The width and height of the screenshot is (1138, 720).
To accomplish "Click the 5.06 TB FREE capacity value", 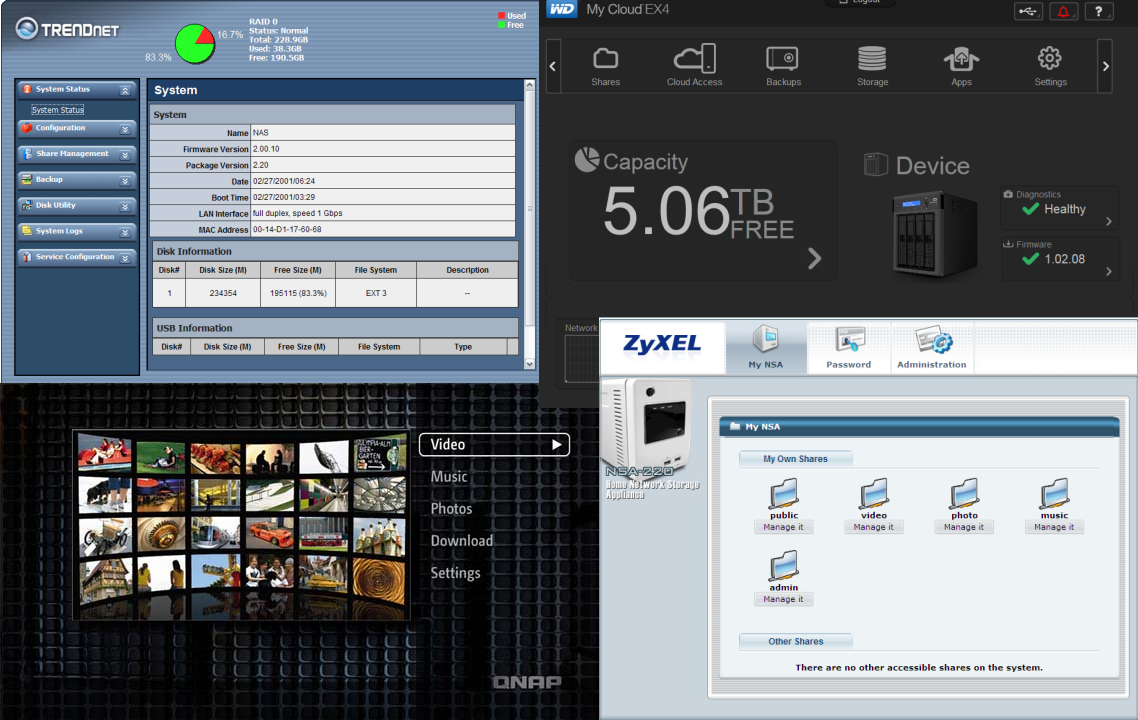I will (x=698, y=211).
